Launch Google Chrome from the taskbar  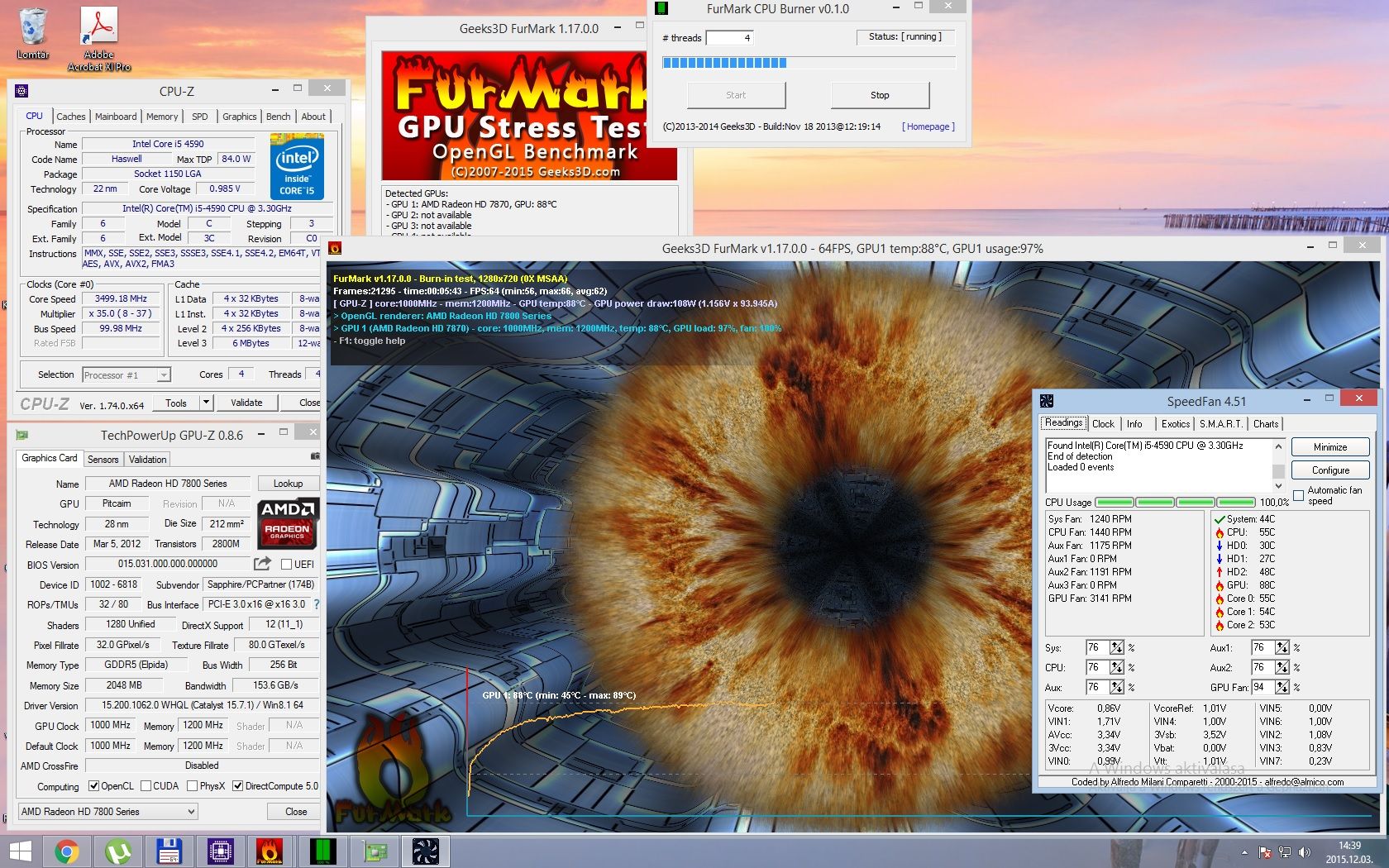tap(67, 851)
